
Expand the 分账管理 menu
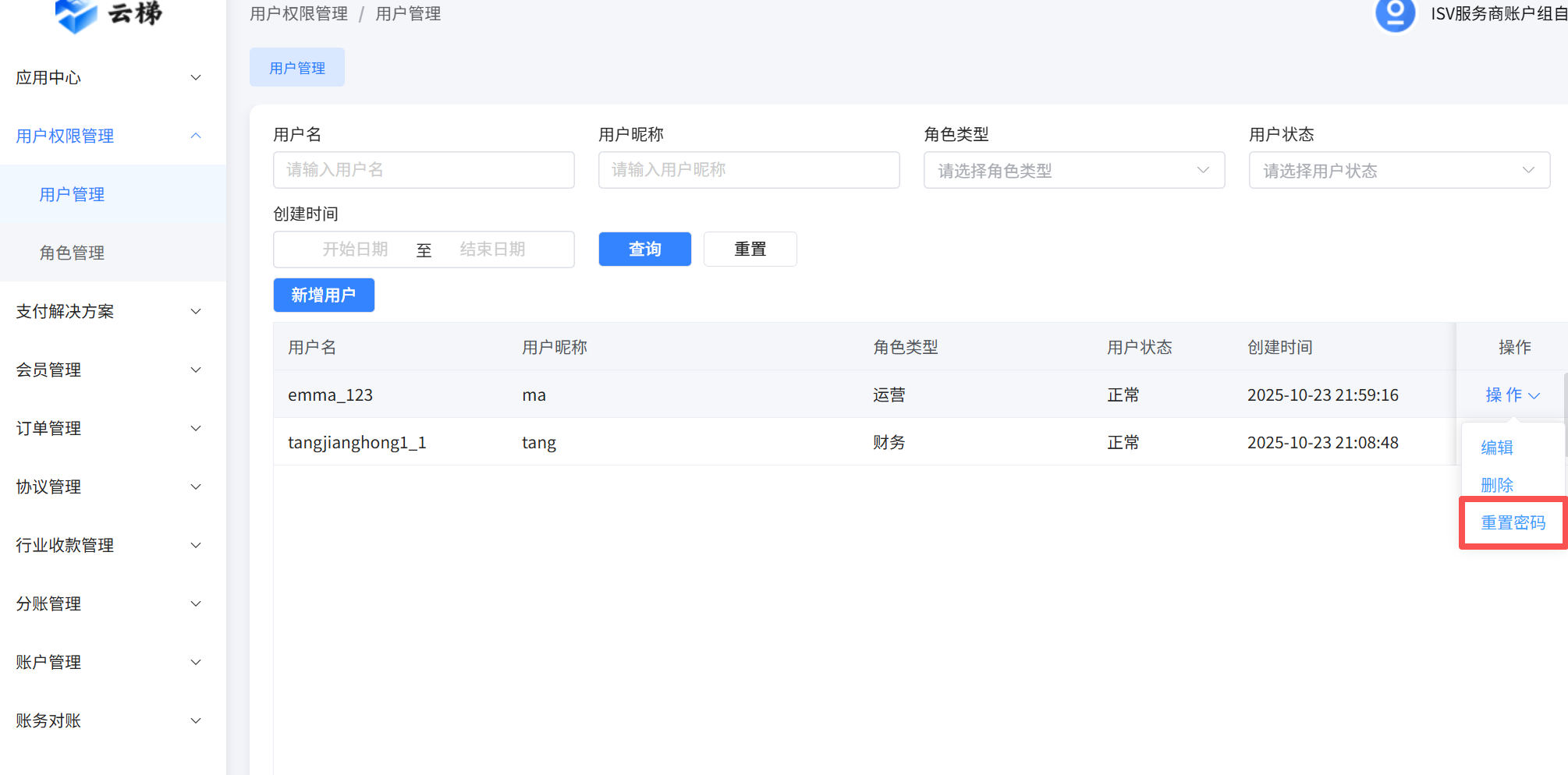(108, 604)
